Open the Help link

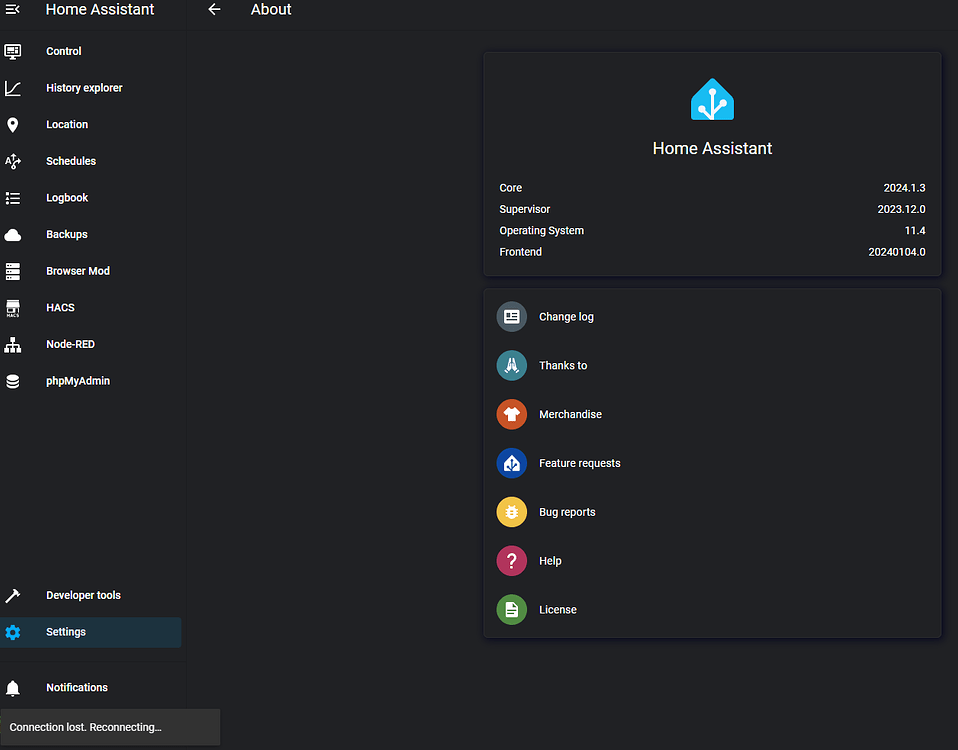pyautogui.click(x=712, y=561)
